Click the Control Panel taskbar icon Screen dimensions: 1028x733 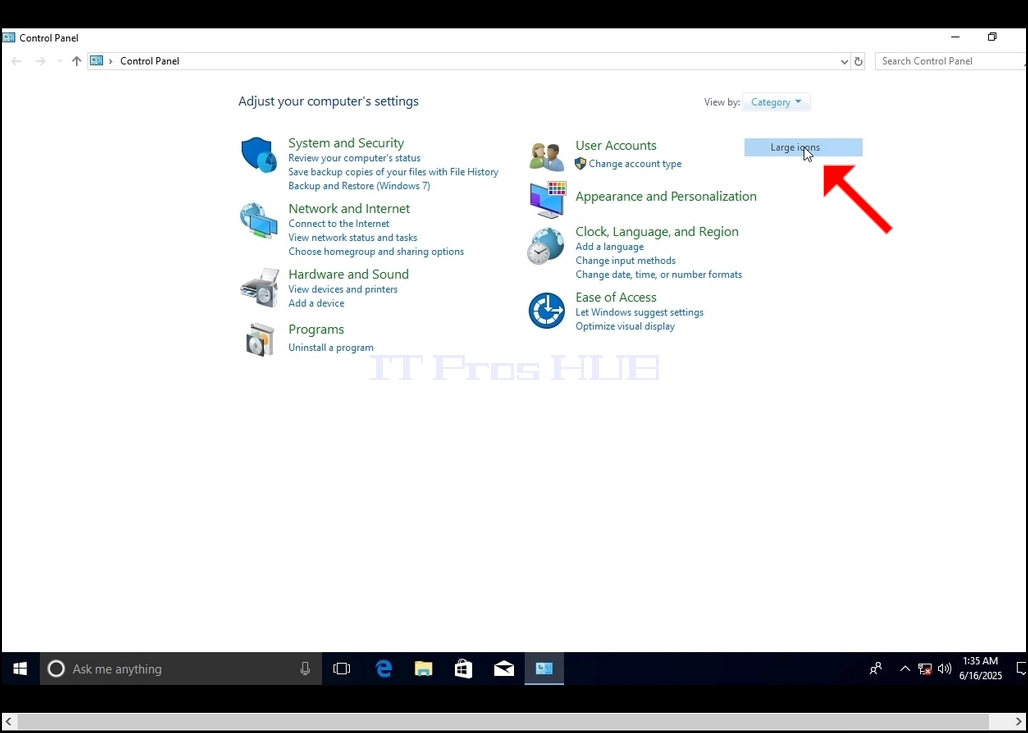544,669
